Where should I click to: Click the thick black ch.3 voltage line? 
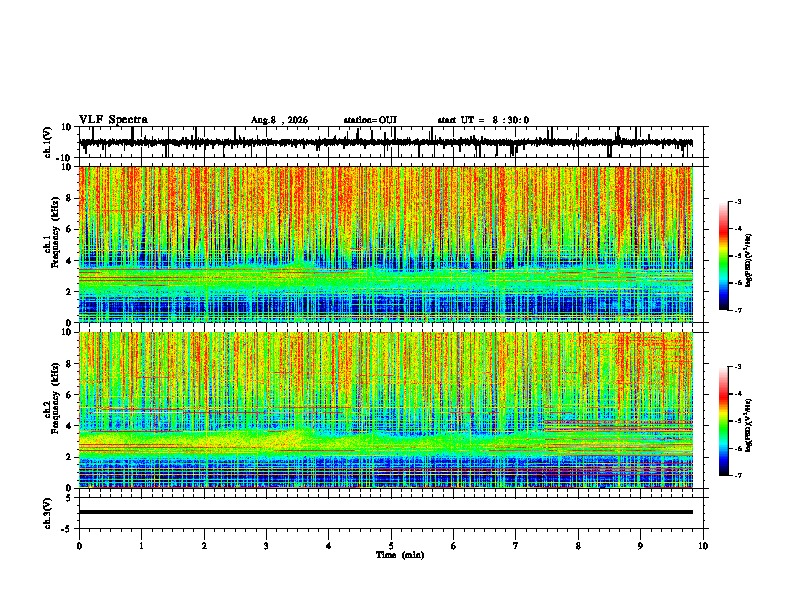(386, 512)
